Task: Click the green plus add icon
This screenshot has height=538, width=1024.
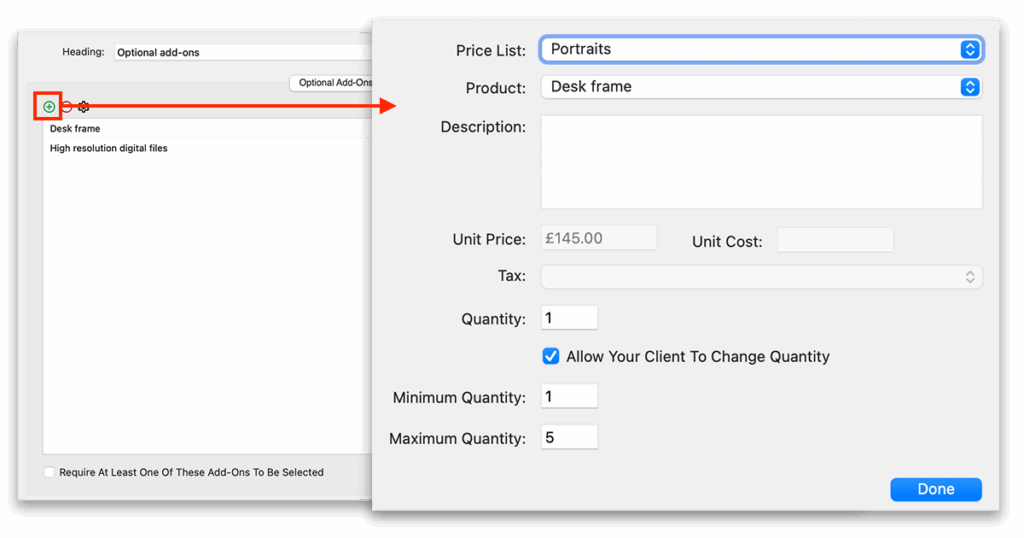Action: (x=49, y=106)
